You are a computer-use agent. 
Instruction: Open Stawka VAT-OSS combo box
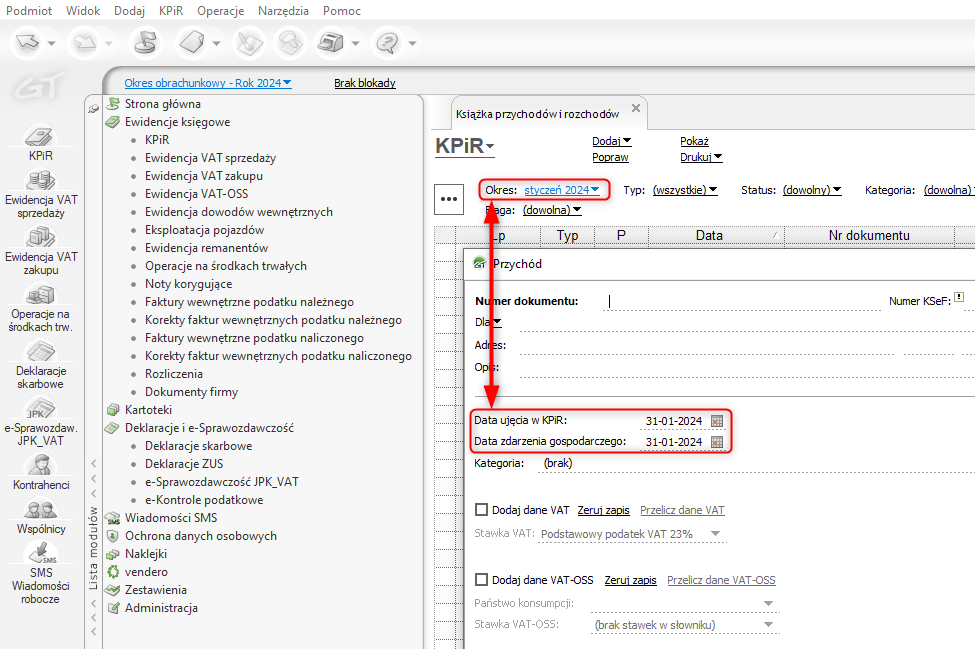[x=685, y=625]
